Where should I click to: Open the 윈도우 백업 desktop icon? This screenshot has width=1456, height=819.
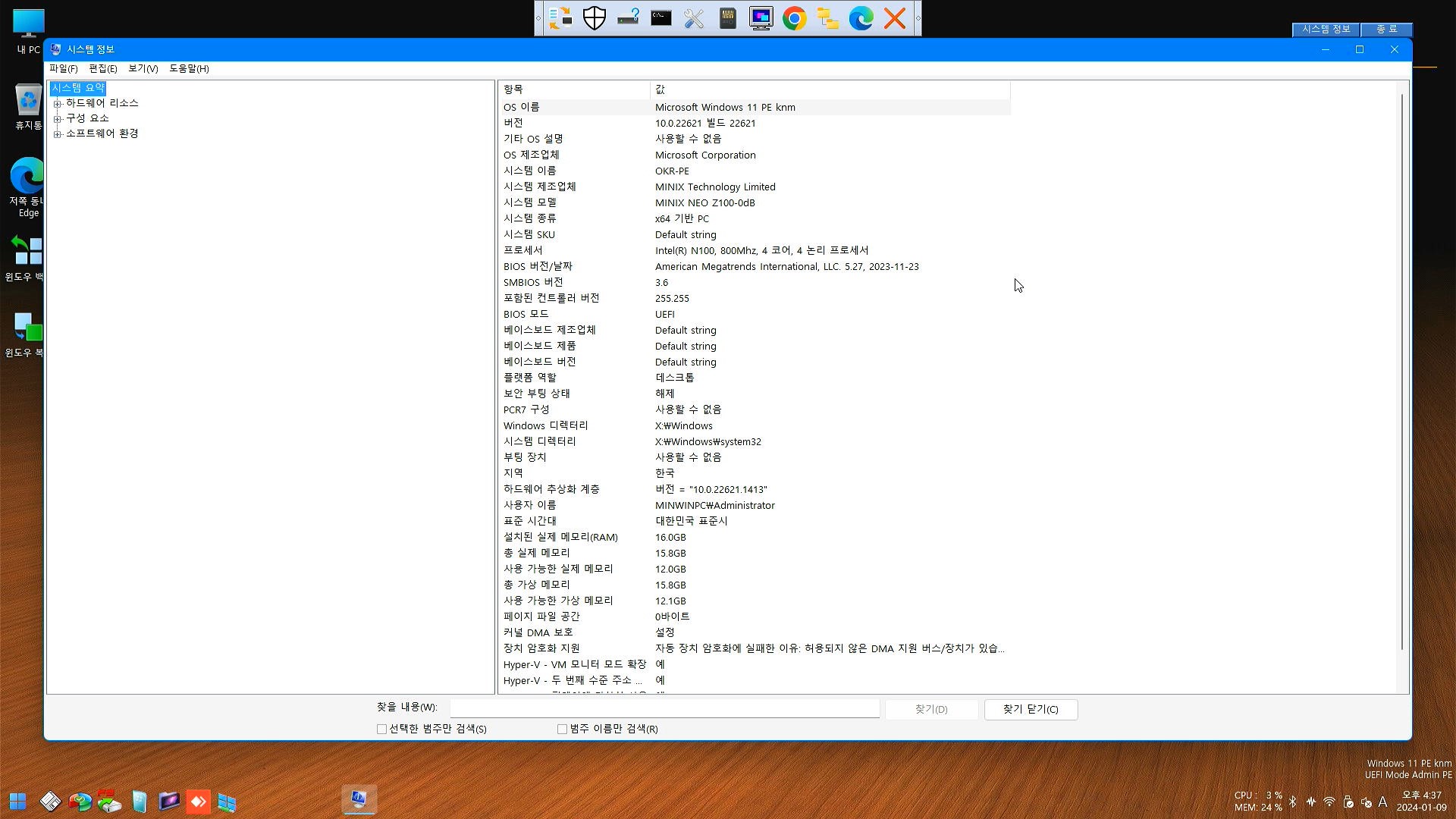pos(25,258)
